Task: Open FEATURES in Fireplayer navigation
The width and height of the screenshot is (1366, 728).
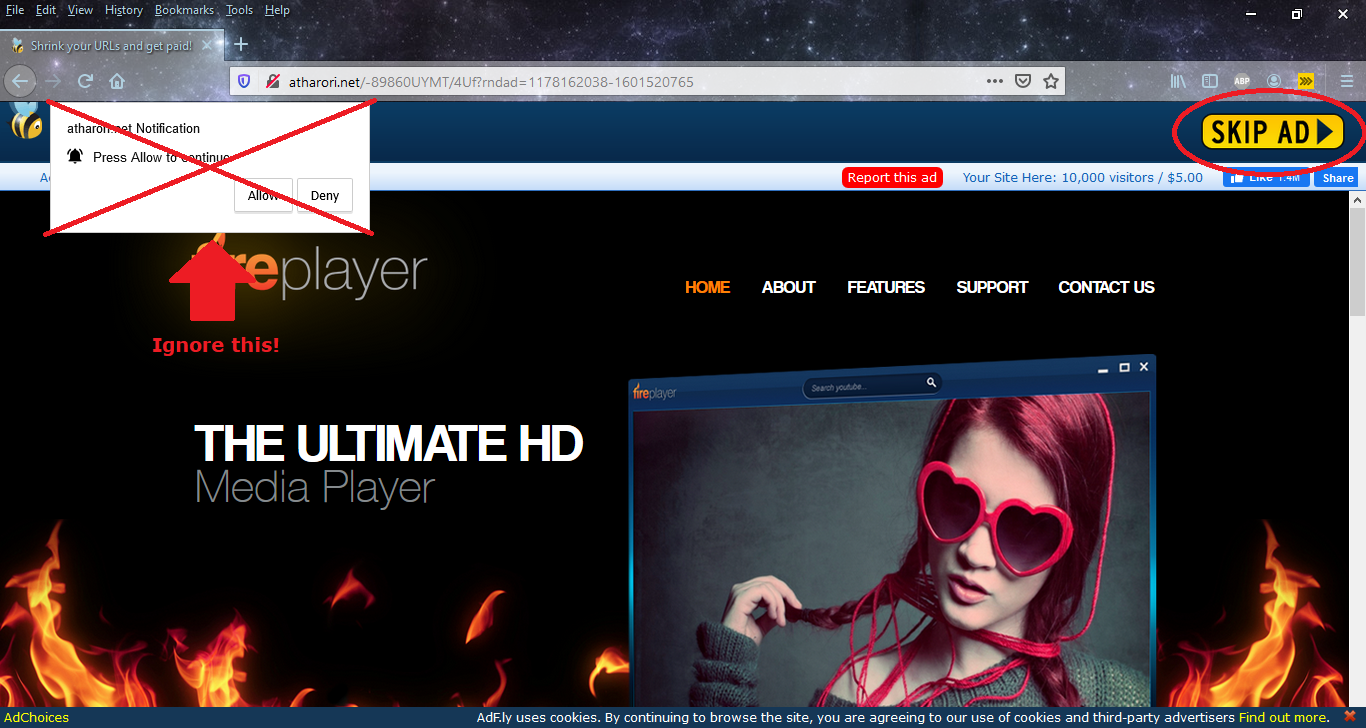Action: [886, 287]
